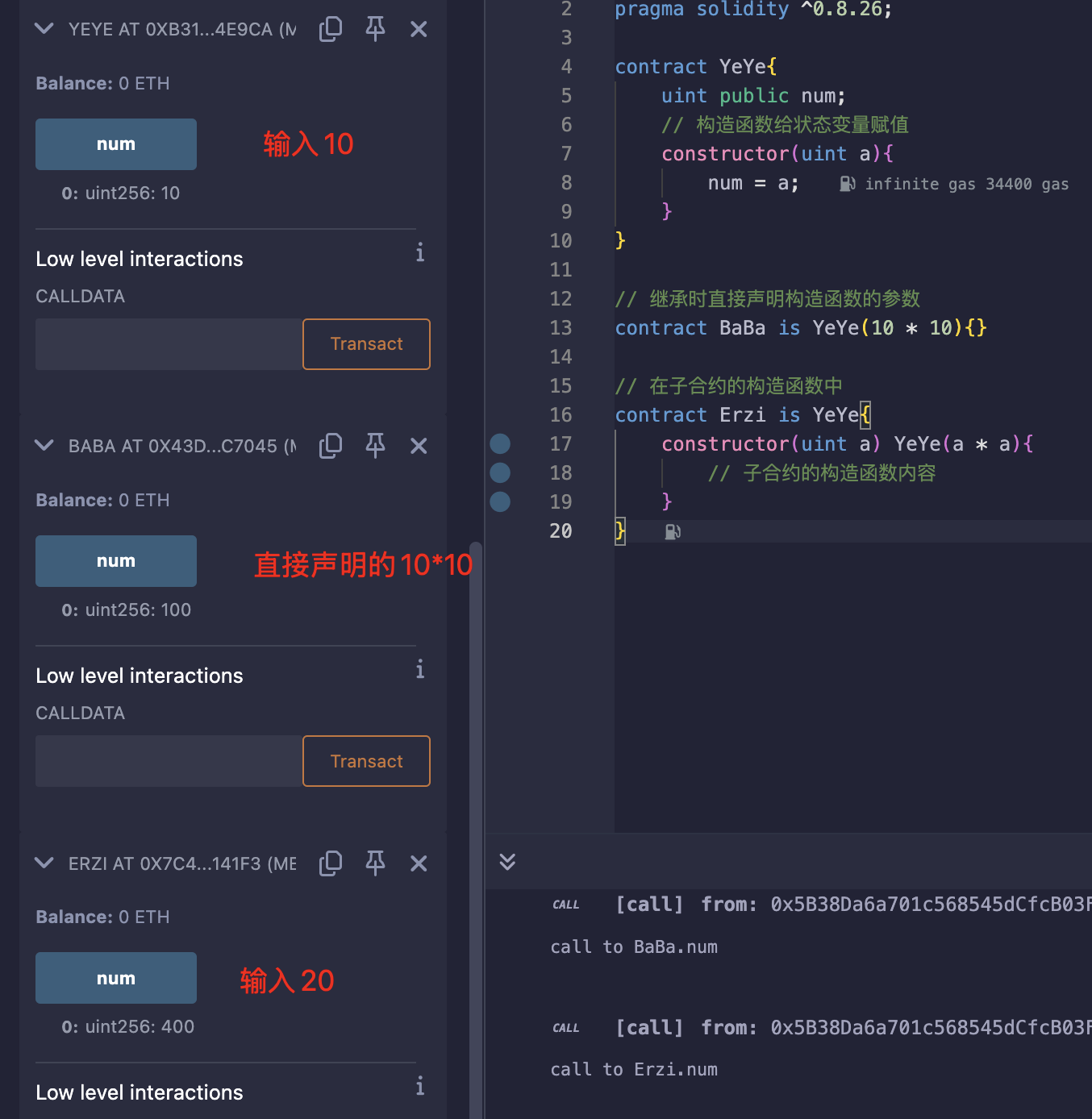Viewport: 1092px width, 1119px height.
Task: Toggle the breakpoint on line 19
Action: pos(500,501)
